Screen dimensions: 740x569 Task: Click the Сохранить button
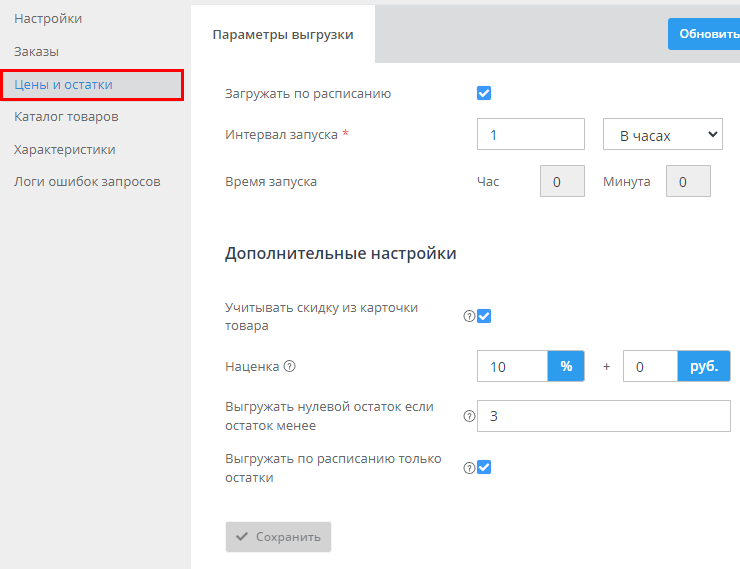point(278,537)
